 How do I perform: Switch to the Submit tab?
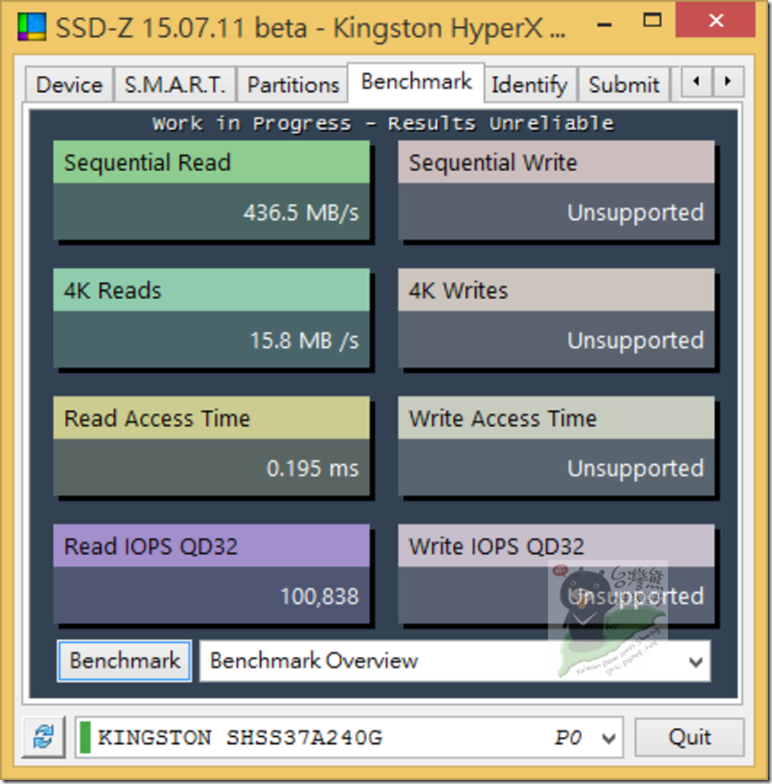624,84
